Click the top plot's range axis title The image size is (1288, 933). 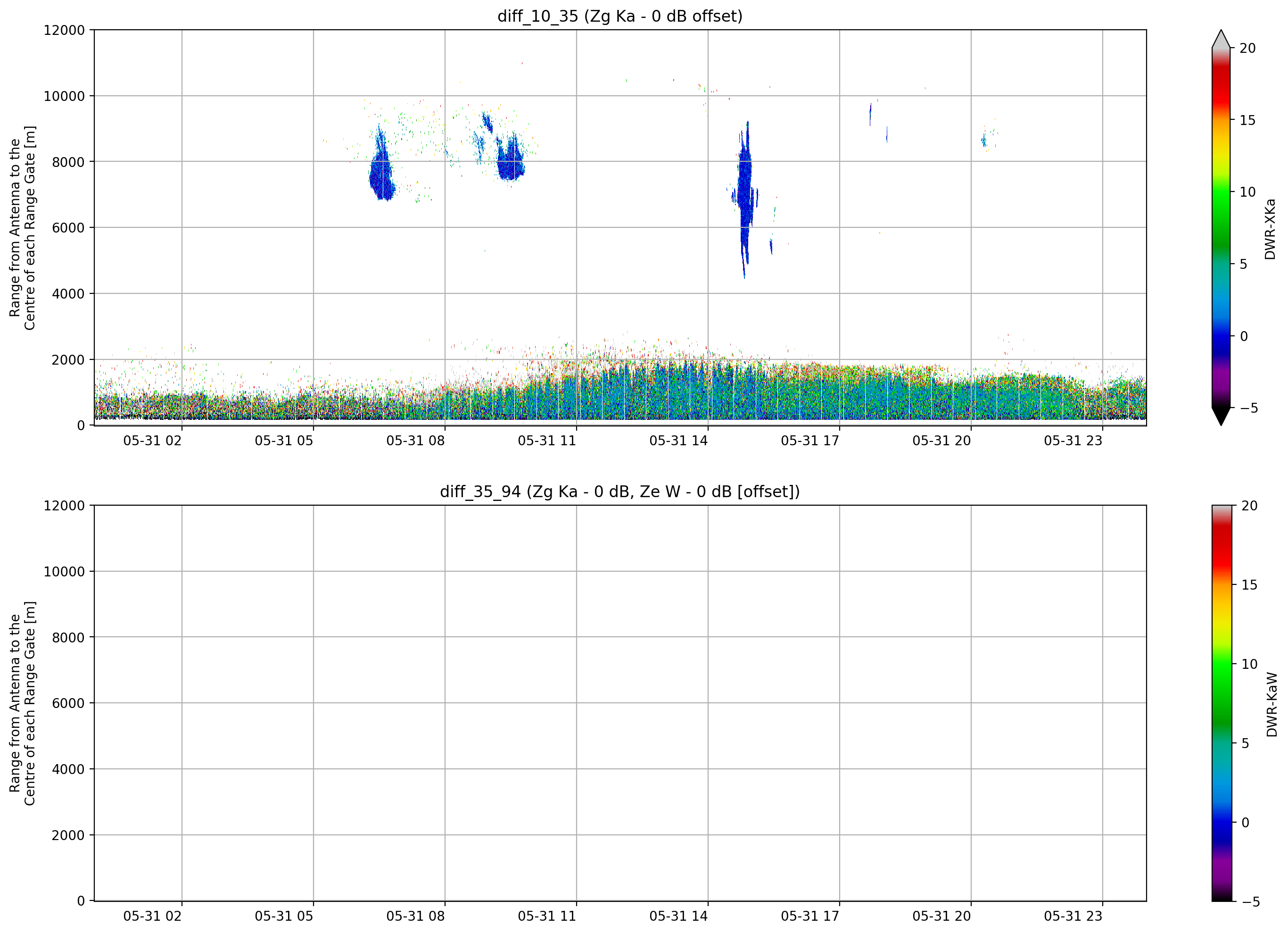[22, 228]
